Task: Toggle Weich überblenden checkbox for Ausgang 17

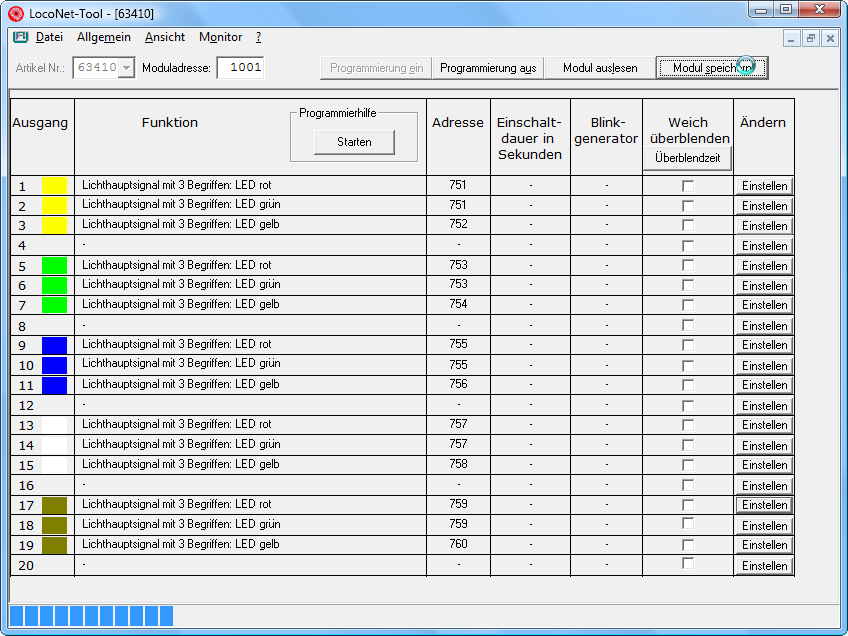Action: click(688, 505)
